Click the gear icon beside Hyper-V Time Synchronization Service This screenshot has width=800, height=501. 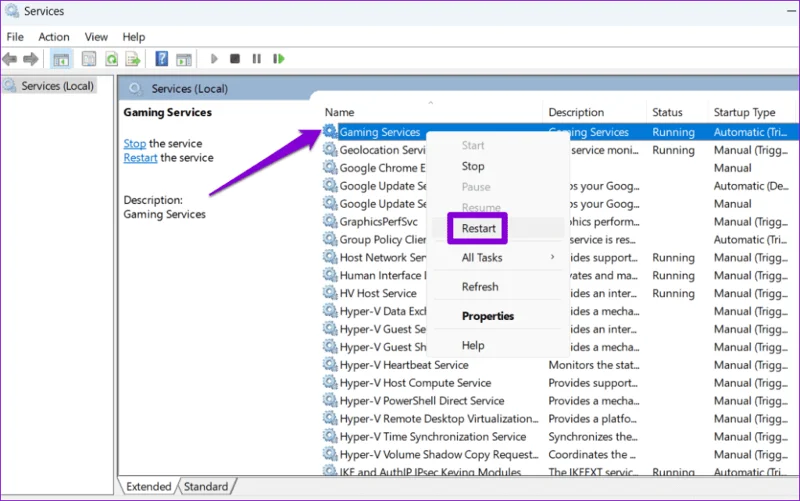pyautogui.click(x=330, y=436)
